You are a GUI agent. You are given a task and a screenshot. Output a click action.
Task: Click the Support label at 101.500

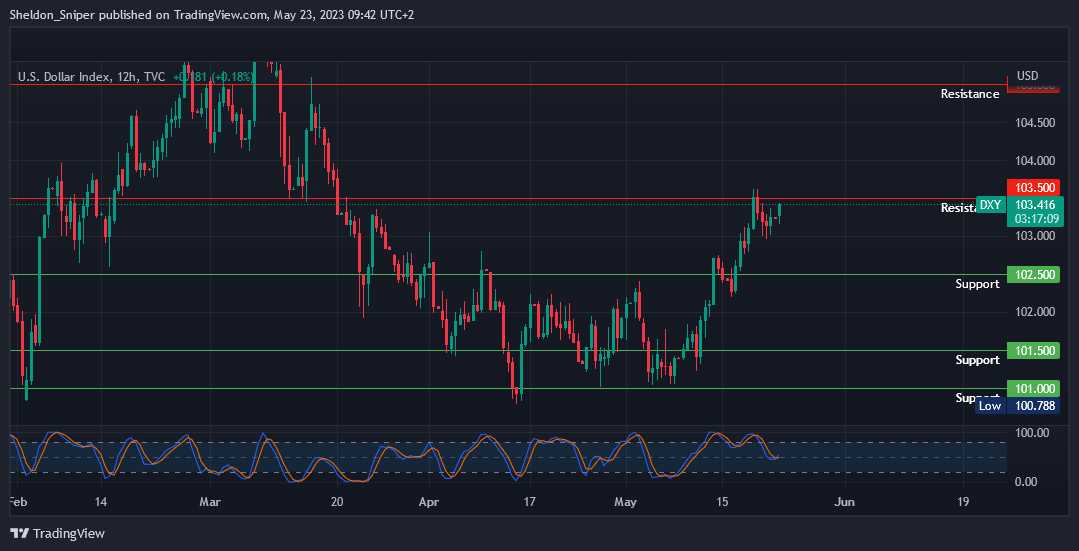[x=977, y=360]
